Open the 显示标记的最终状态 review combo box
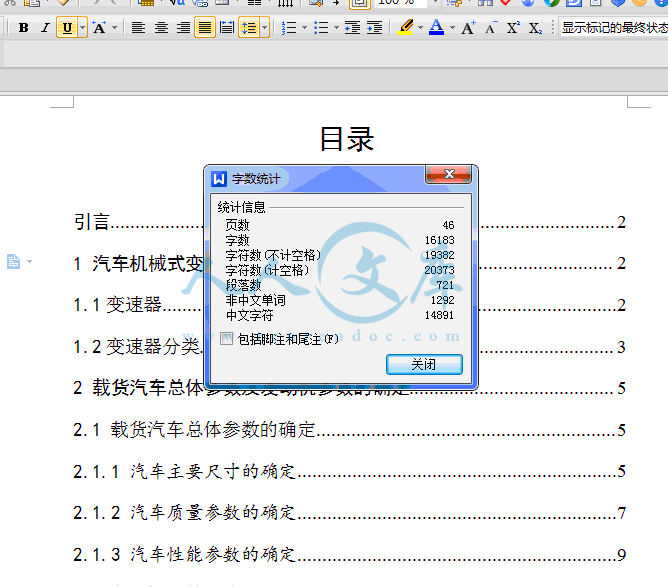Image resolution: width=668 pixels, height=587 pixels. coord(613,28)
